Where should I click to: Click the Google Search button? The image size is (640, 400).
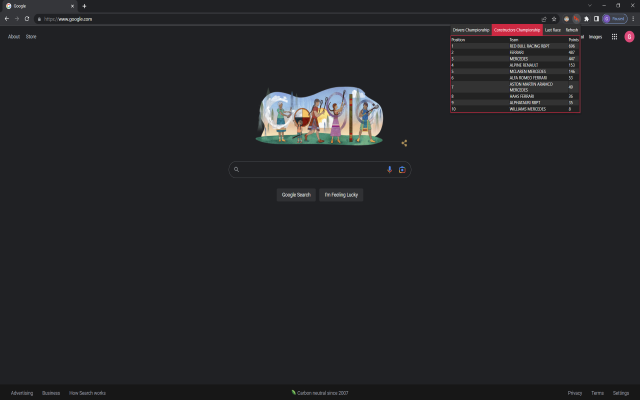coord(296,195)
